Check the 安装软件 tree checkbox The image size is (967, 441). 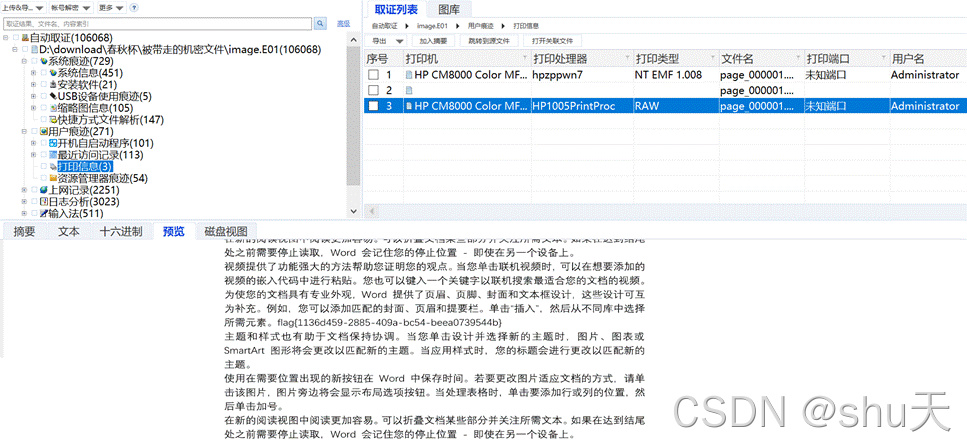point(44,84)
